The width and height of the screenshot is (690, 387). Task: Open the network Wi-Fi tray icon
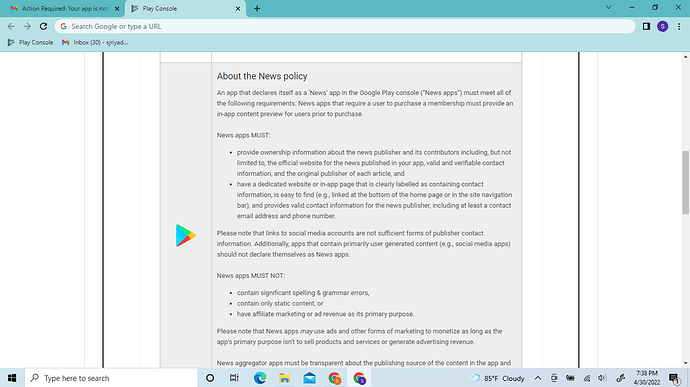587,378
